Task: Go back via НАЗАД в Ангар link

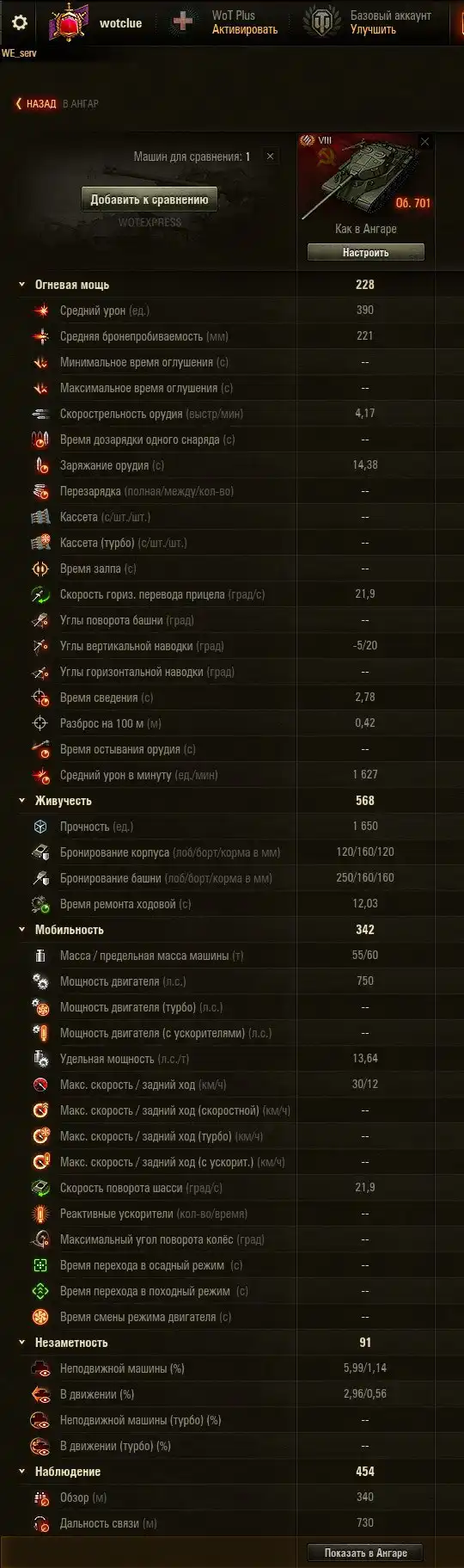Action: 57,104
